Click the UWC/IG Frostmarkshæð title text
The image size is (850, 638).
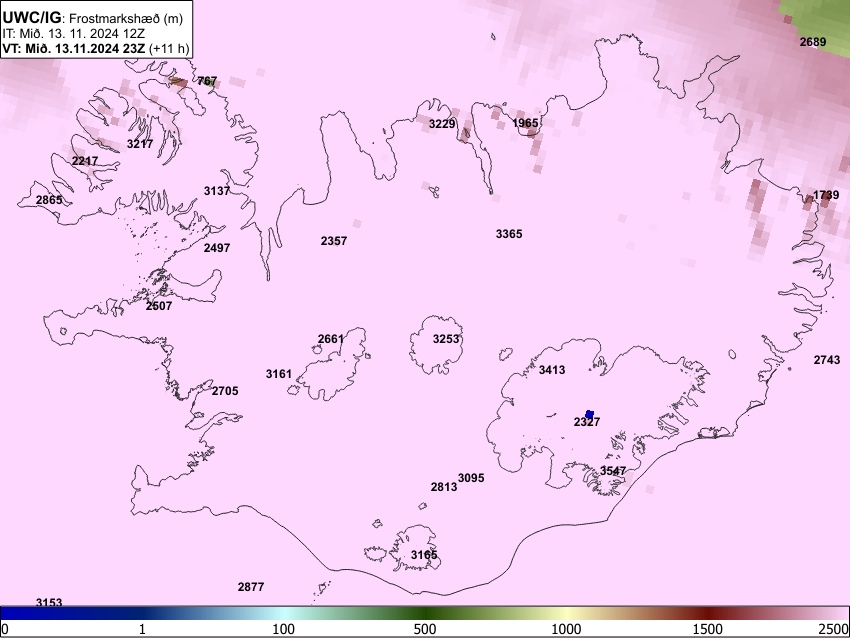coord(93,18)
